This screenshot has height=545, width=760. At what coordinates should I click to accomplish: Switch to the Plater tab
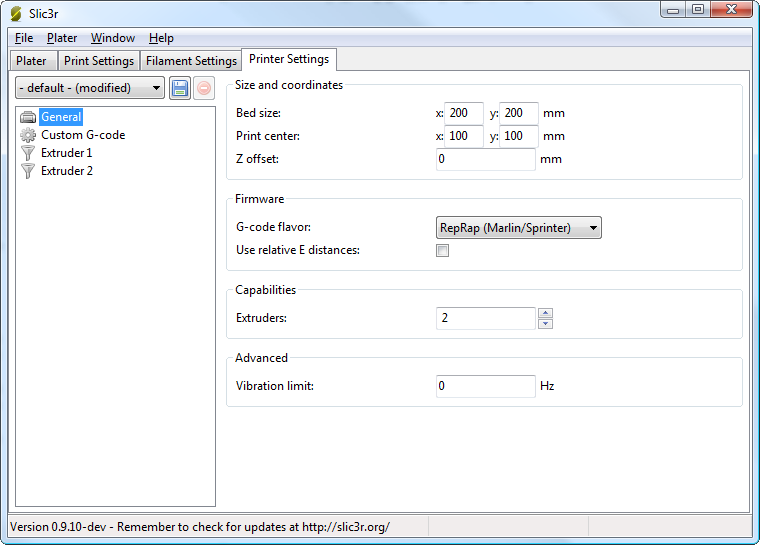32,61
